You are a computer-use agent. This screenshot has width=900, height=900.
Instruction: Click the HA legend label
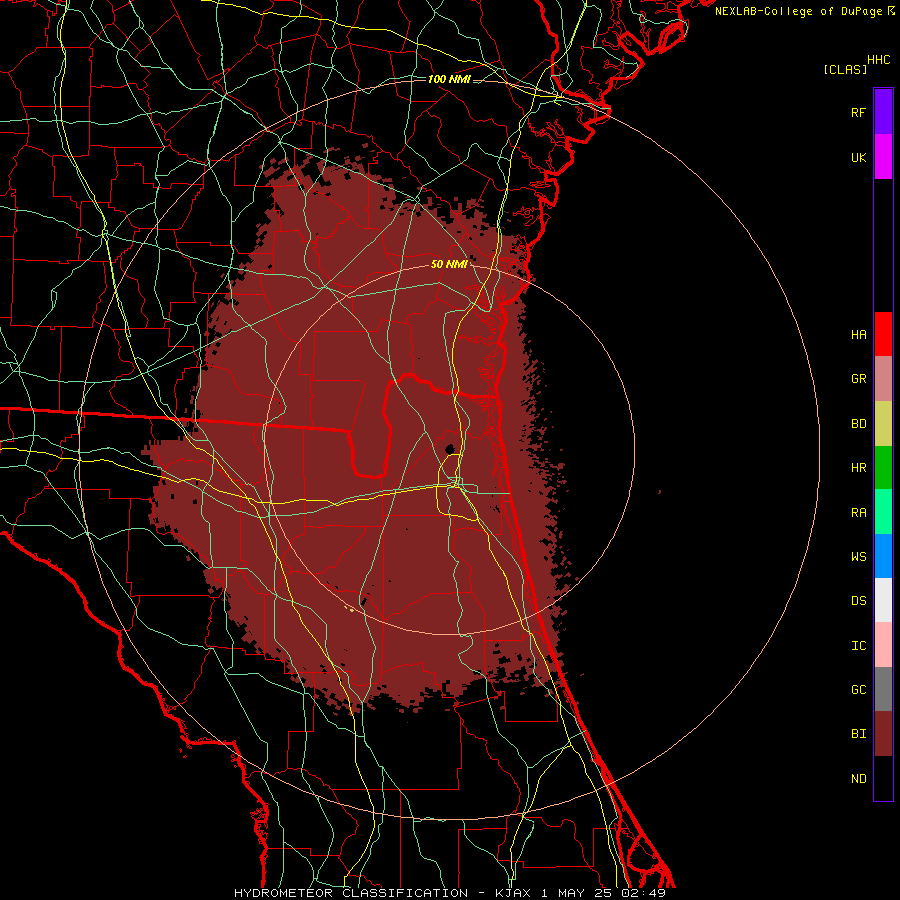[x=858, y=334]
